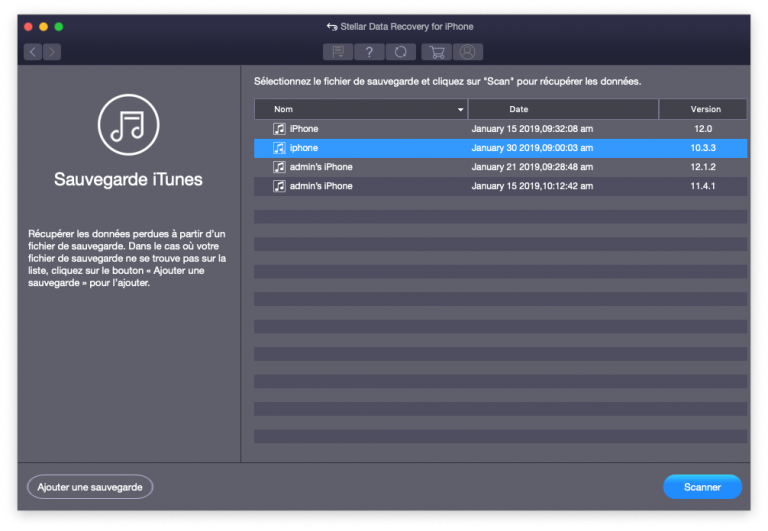Select admin's iPhone name in 12.1.2 row
This screenshot has height=531, width=768.
coord(321,167)
